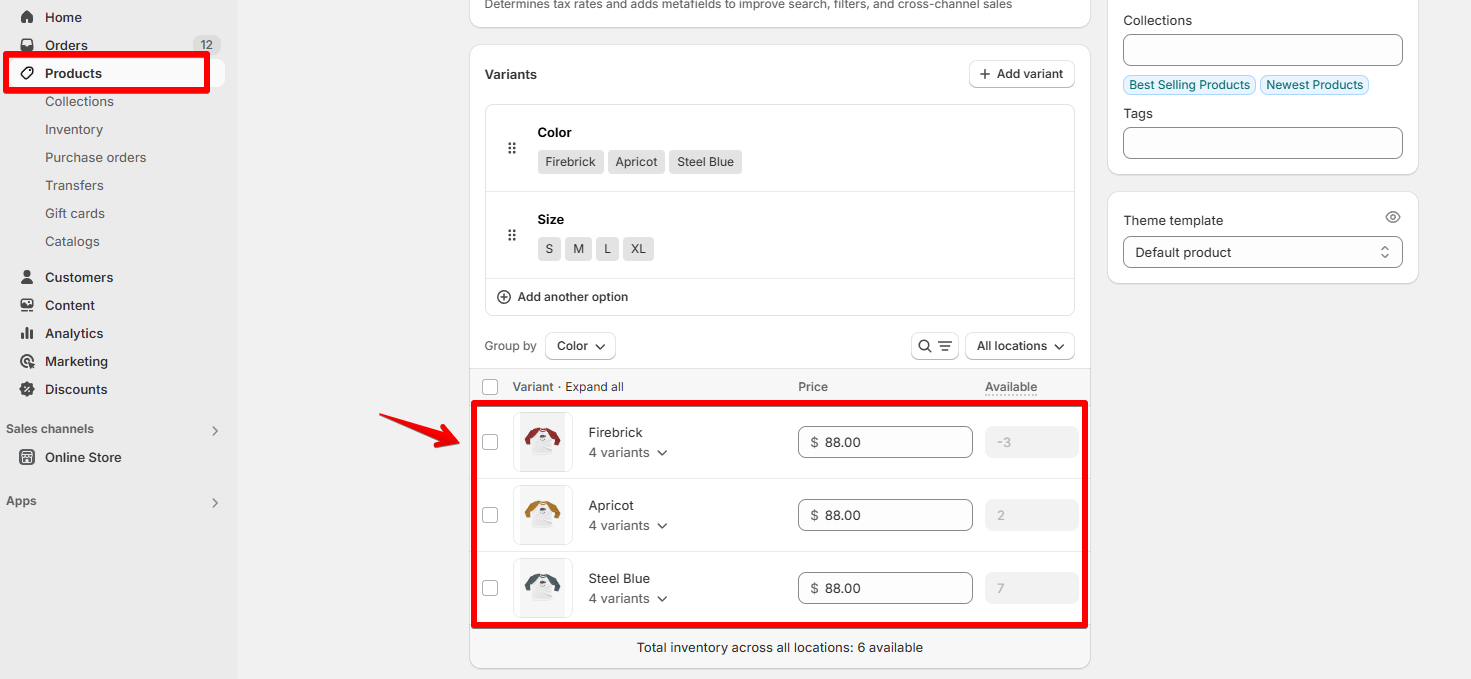Click the Discounts badge icon
Screen dimensions: 1471x679
point(27,389)
